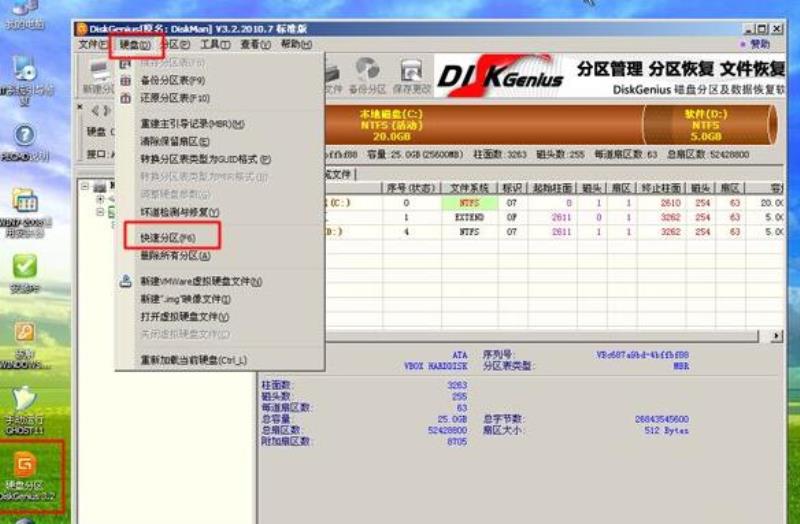Open the 手动运行GHOST11 desktop icon

24,410
